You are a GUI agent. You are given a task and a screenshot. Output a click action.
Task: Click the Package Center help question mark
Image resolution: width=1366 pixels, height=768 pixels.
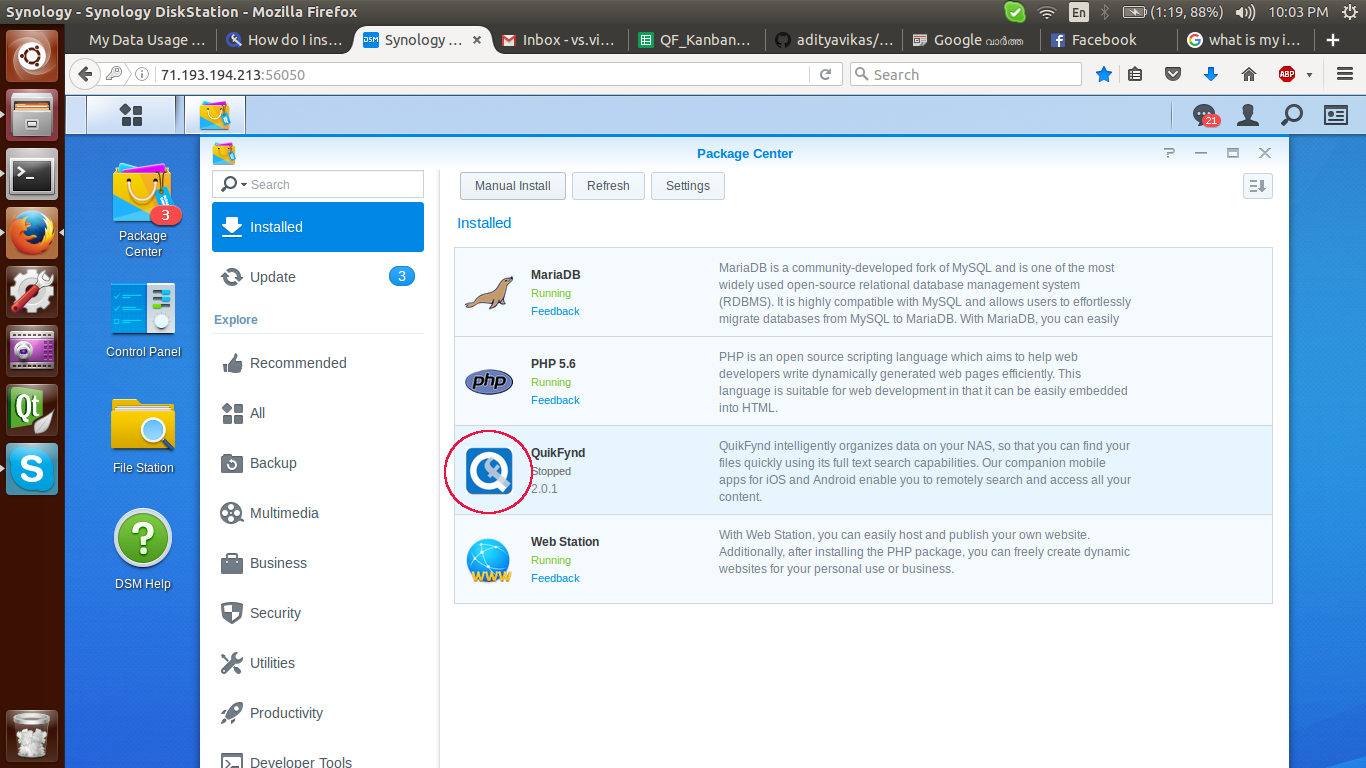coord(1169,153)
